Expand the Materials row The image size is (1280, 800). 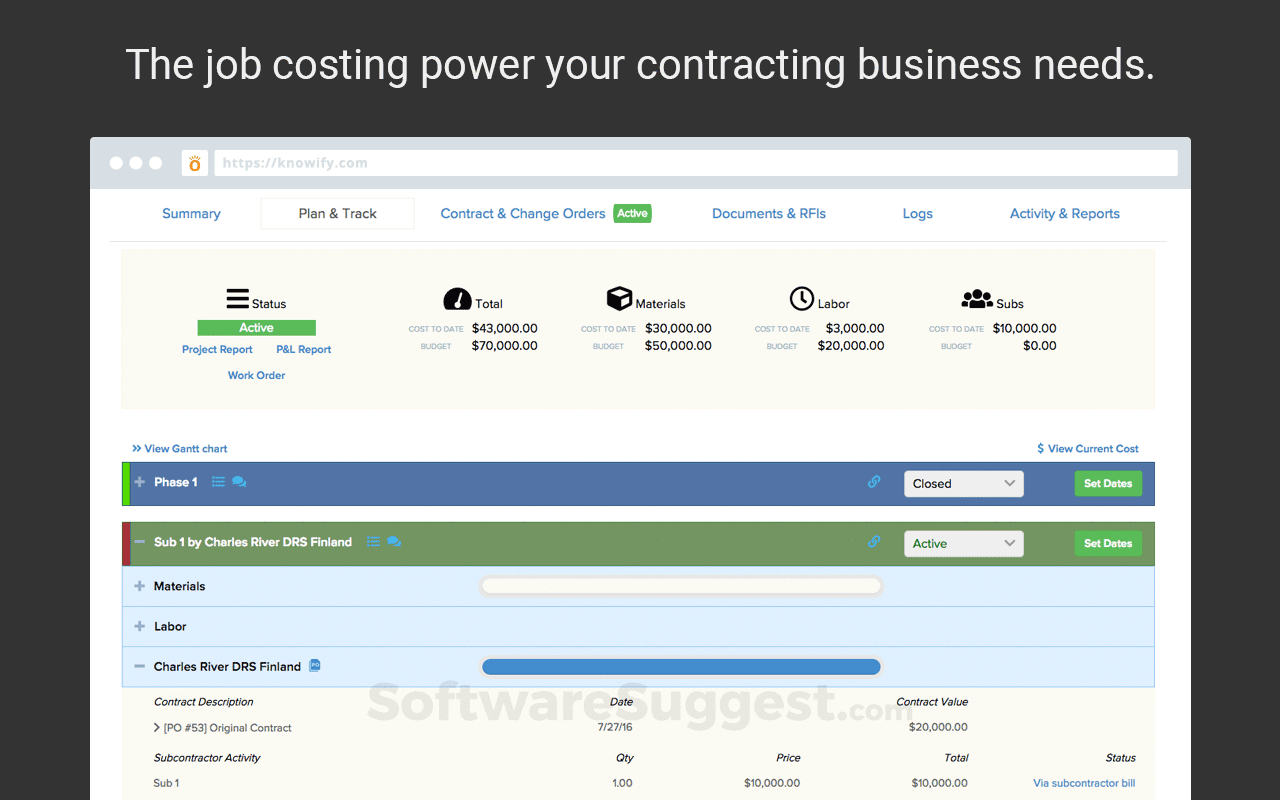[x=138, y=586]
